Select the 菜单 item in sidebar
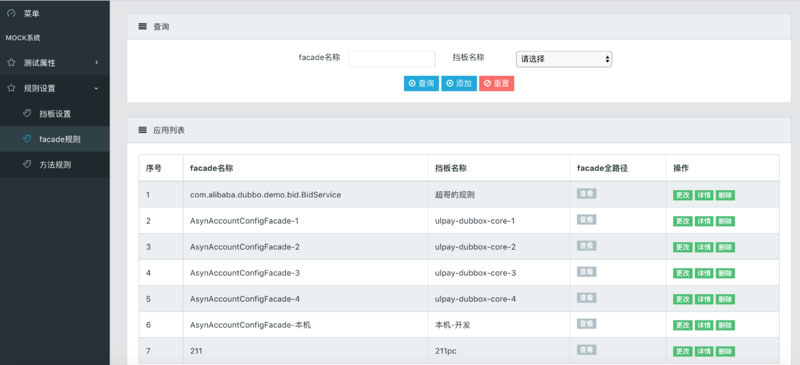The image size is (800, 365). [55, 14]
